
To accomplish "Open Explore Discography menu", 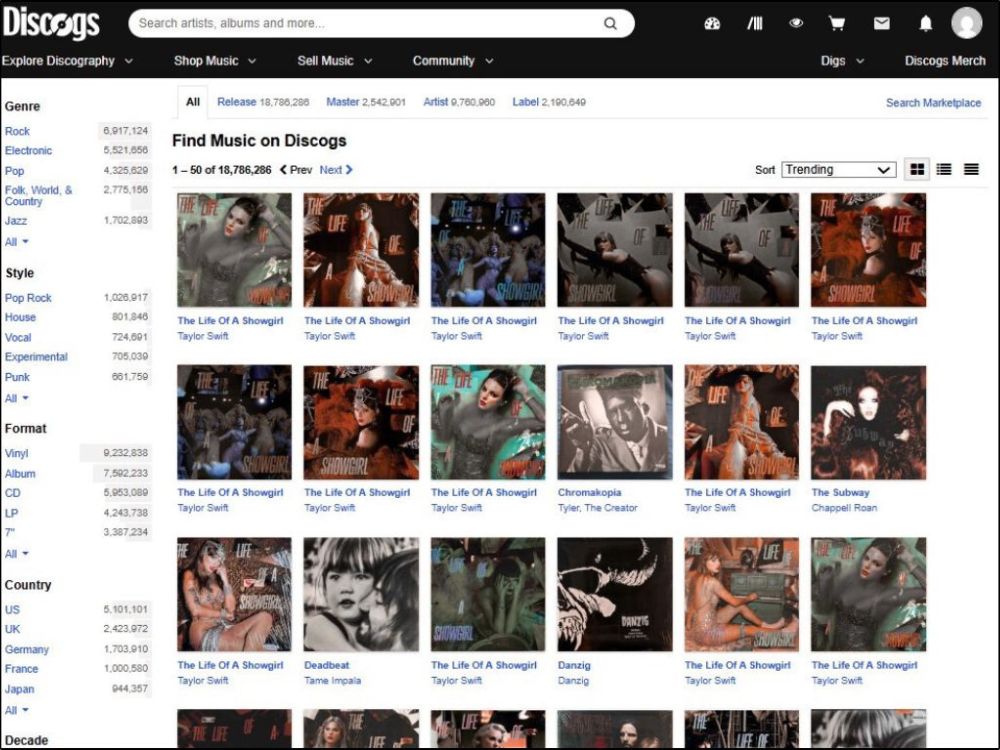I will pos(67,61).
